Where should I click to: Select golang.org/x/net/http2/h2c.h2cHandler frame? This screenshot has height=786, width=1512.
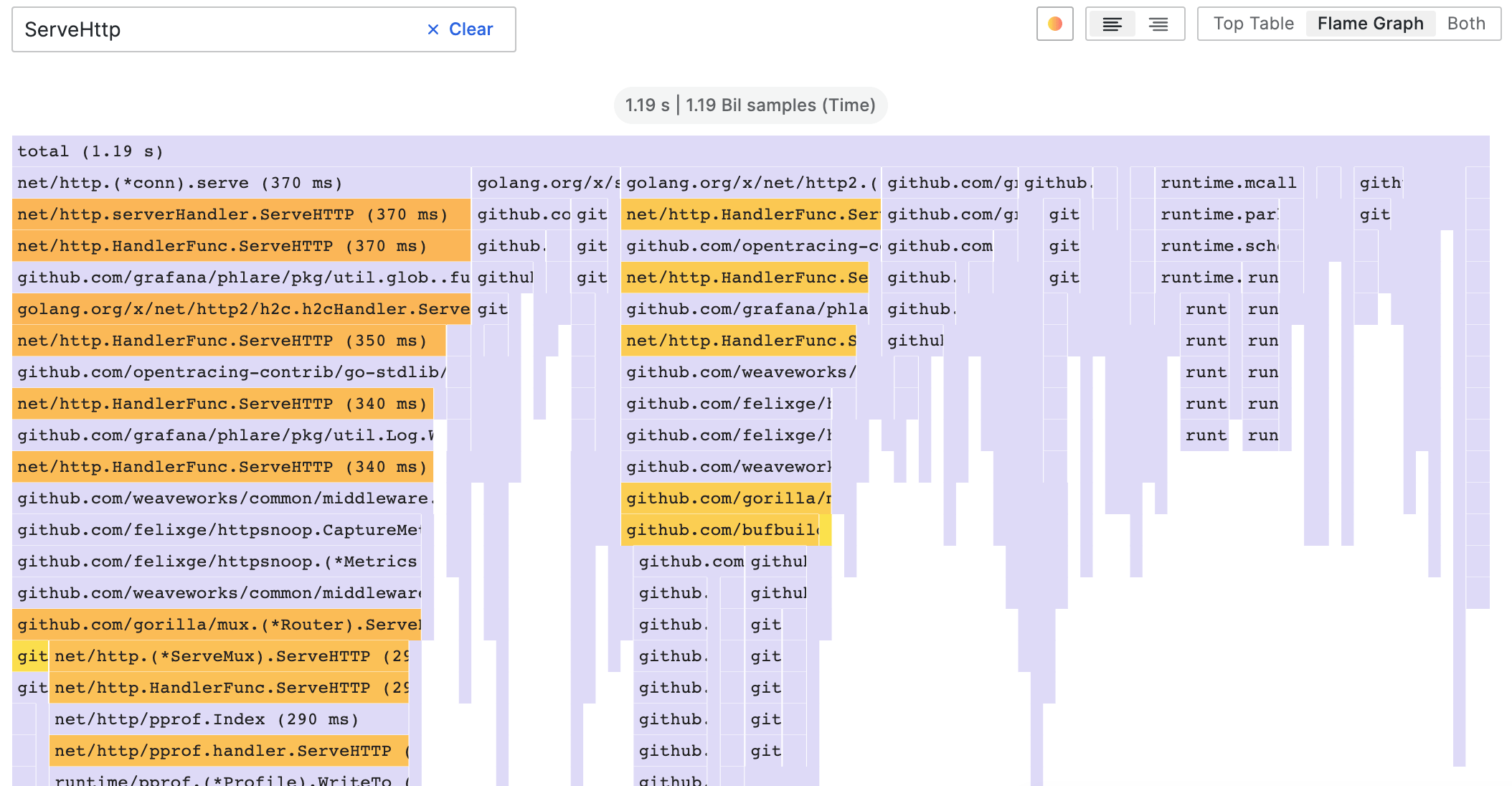[241, 309]
